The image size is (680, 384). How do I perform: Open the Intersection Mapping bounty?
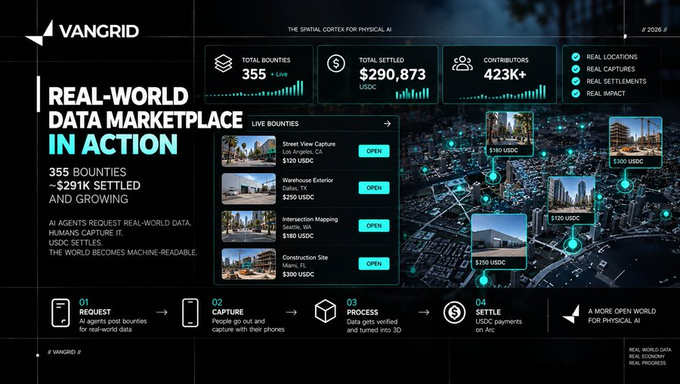(x=374, y=226)
